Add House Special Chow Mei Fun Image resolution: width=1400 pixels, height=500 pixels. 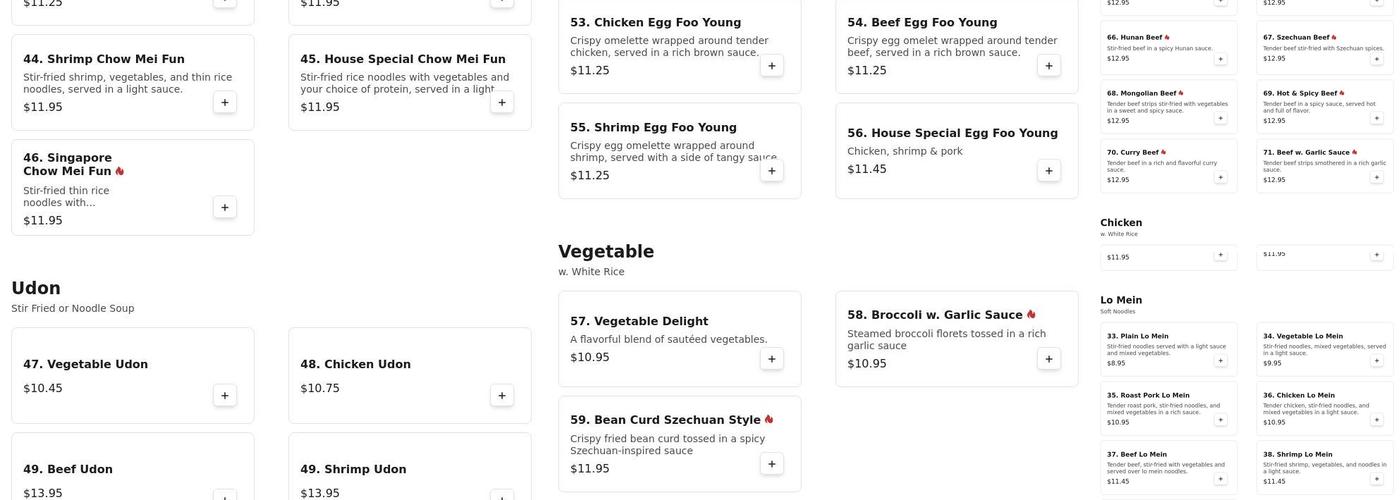502,102
